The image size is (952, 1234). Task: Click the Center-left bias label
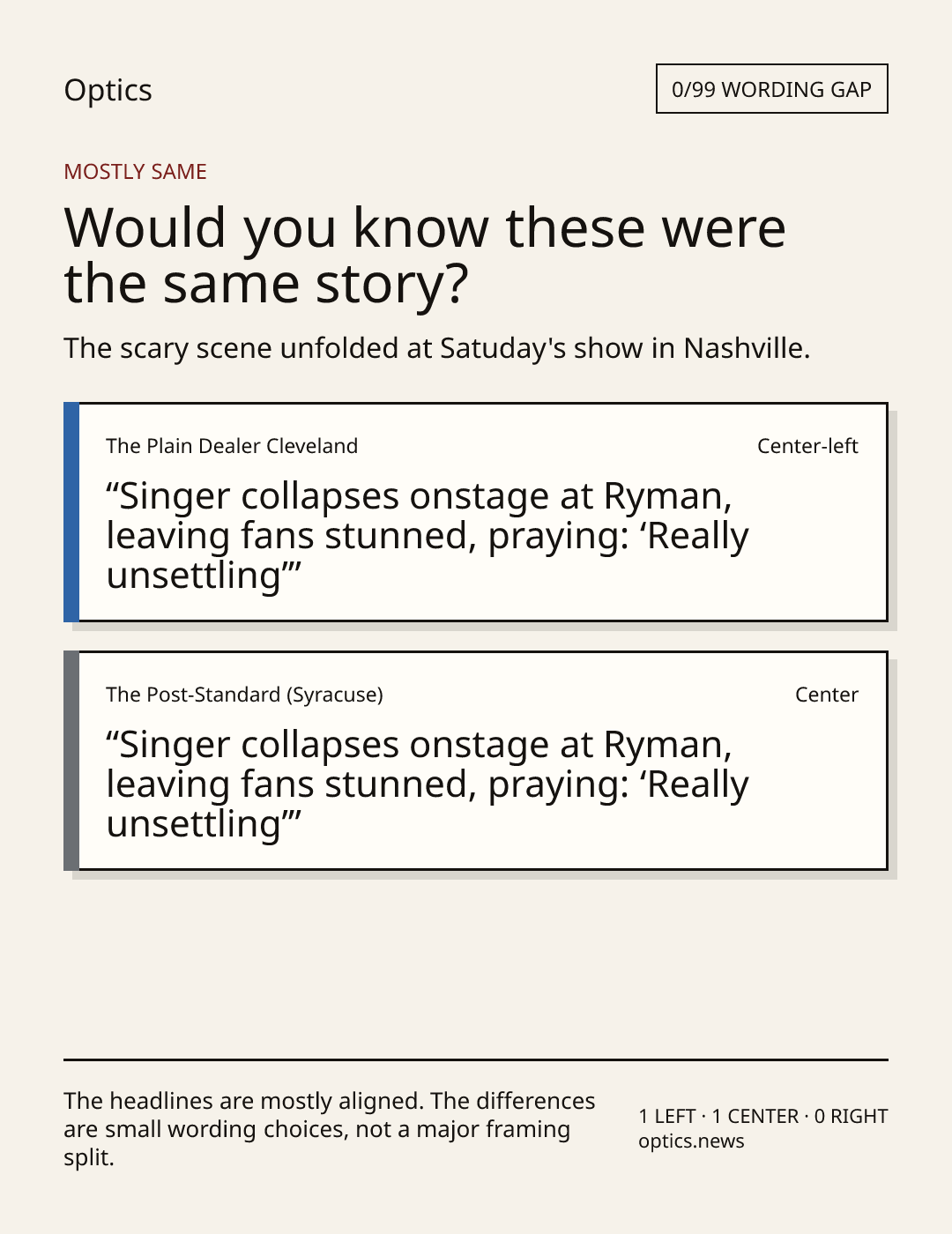tap(807, 446)
